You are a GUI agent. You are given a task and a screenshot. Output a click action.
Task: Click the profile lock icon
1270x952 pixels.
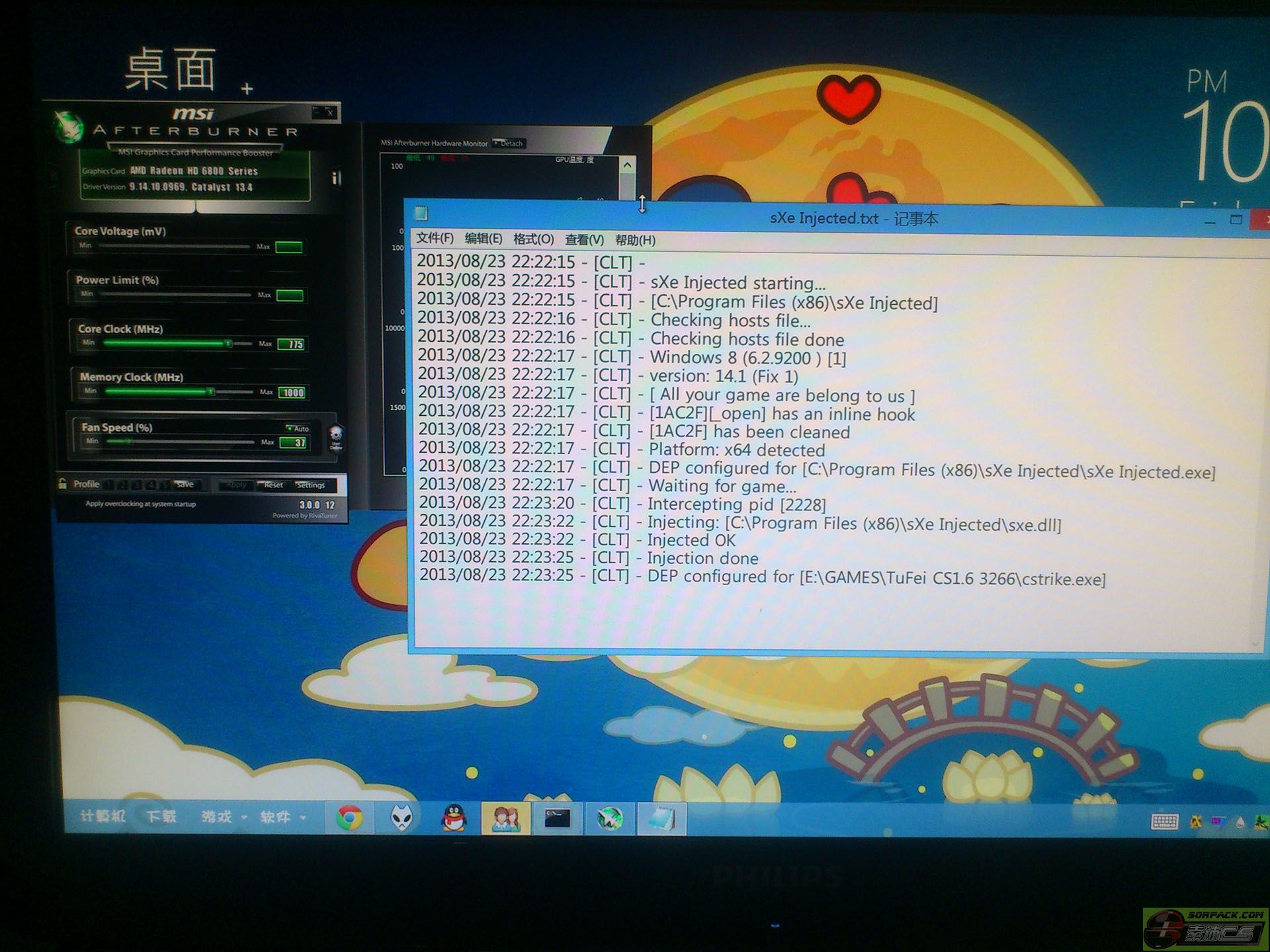[63, 483]
